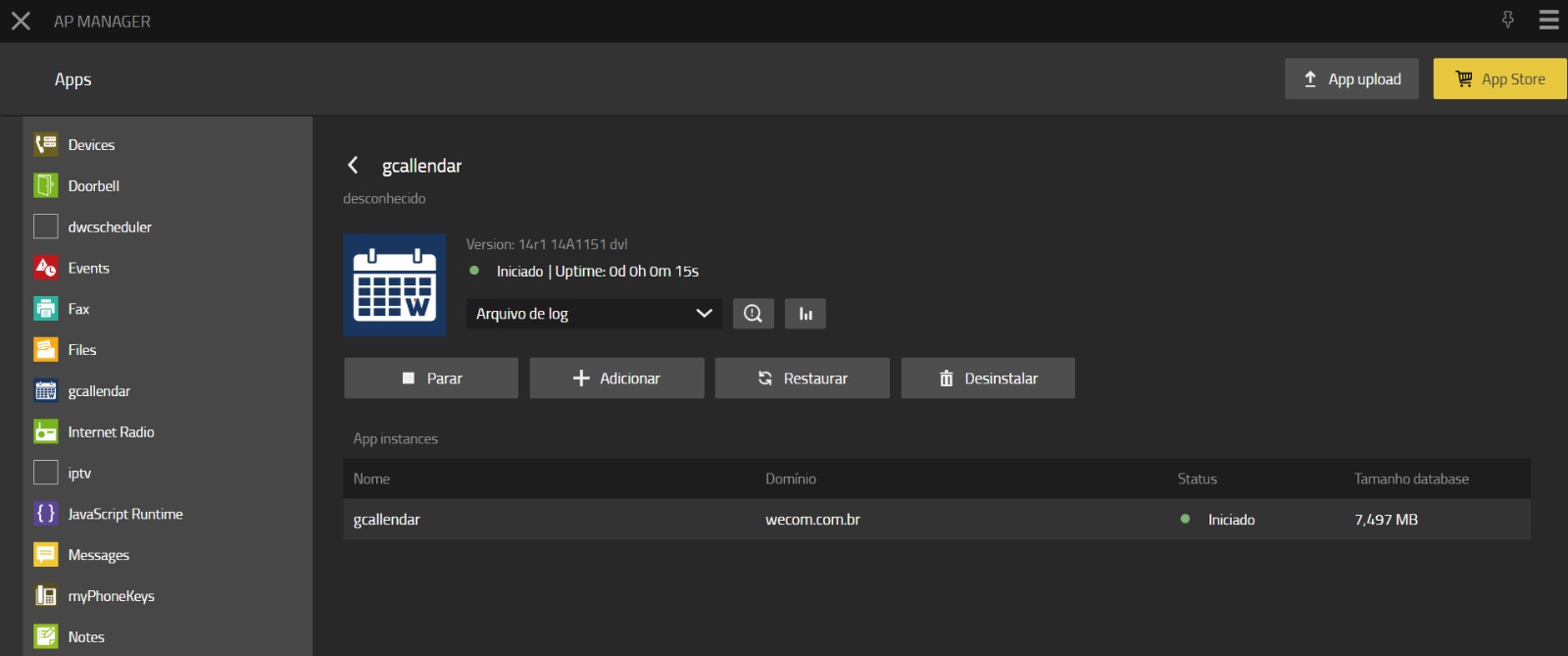
Task: Open the Devices app icon in sidebar
Action: click(46, 145)
